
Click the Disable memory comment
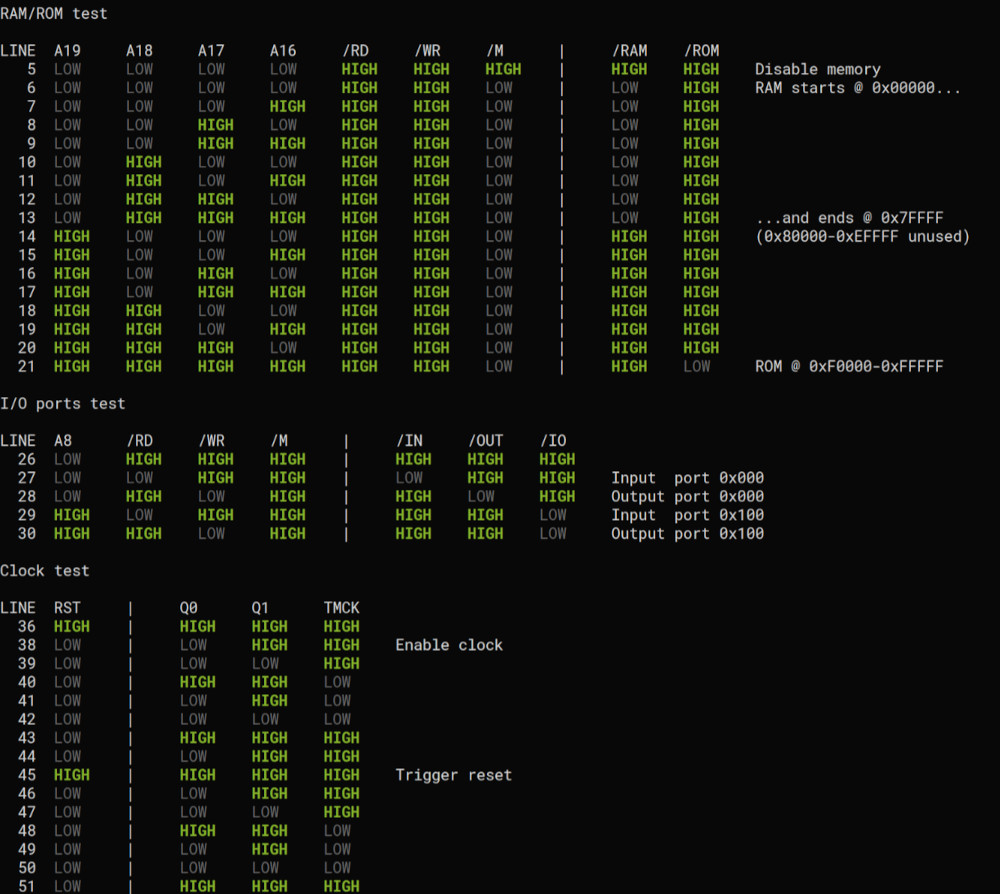coord(817,69)
